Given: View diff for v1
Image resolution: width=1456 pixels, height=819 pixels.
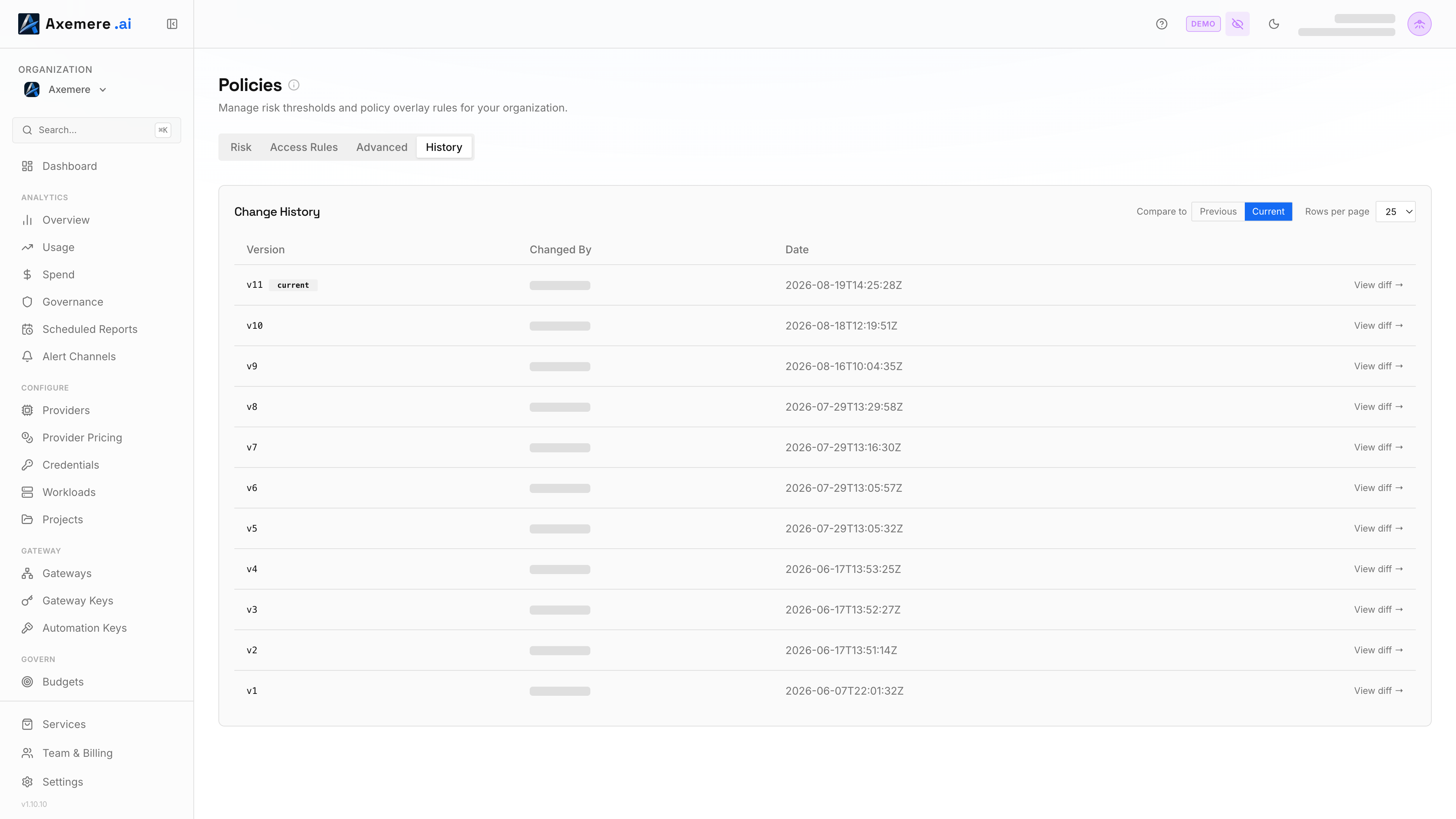Looking at the screenshot, I should 1378,691.
